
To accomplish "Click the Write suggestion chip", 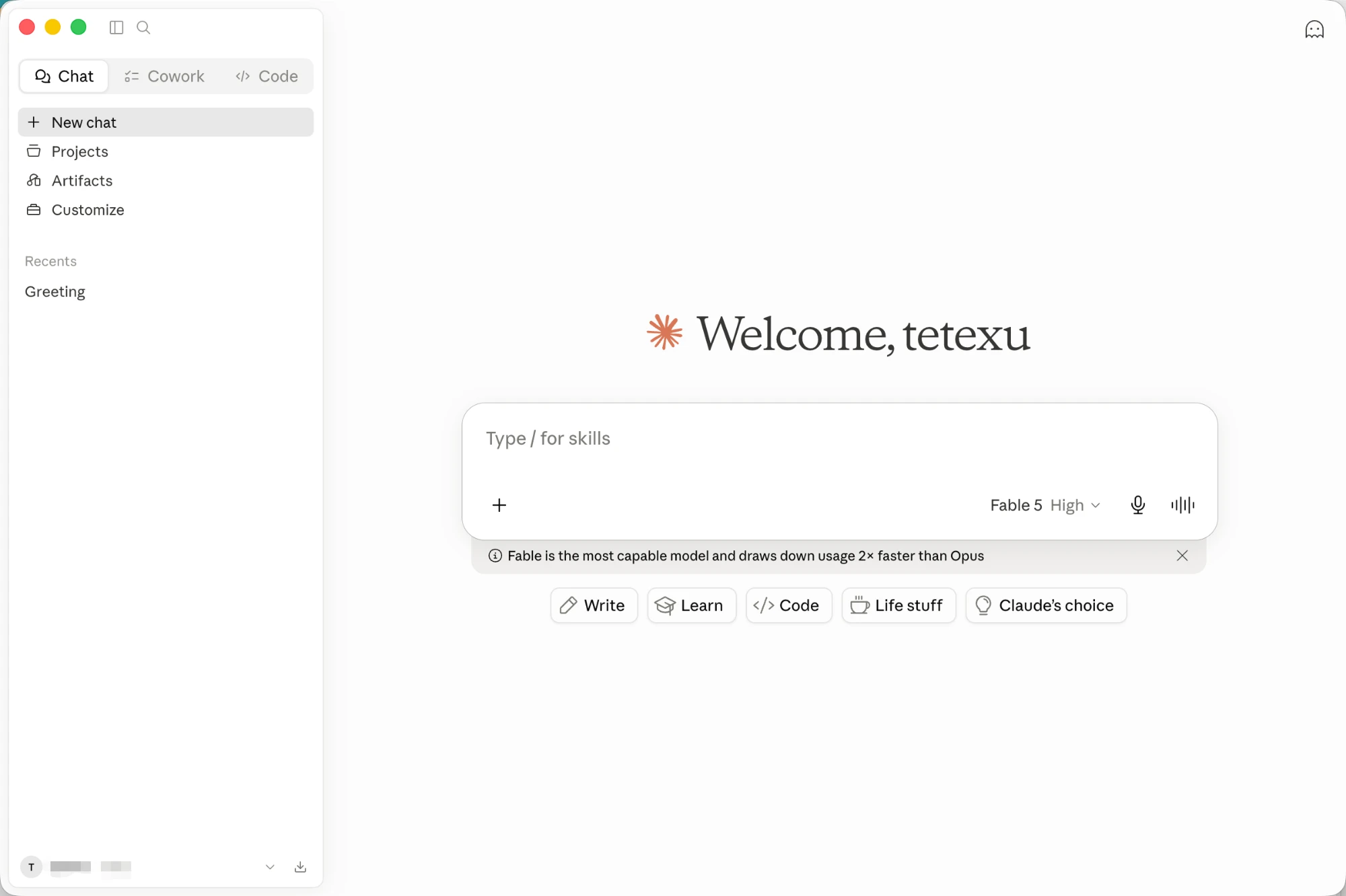I will tap(594, 605).
